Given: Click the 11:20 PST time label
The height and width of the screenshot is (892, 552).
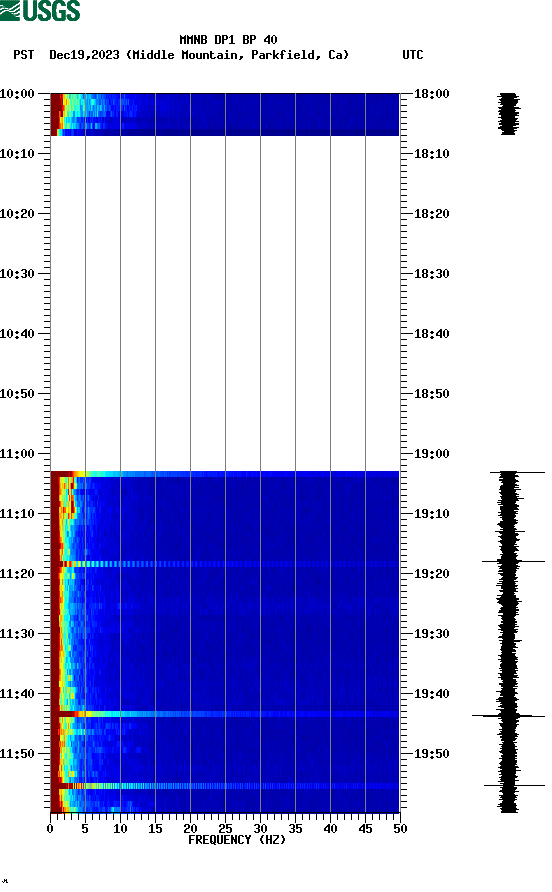Looking at the screenshot, I should click(x=17, y=574).
